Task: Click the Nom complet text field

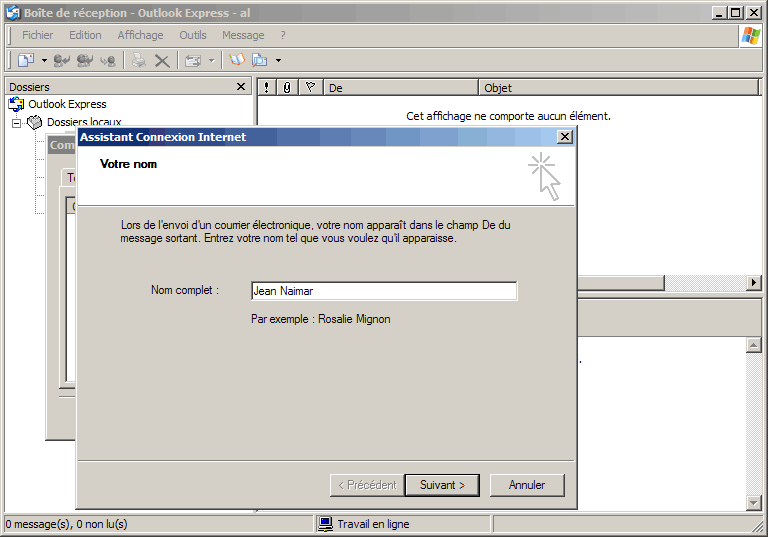Action: (x=383, y=291)
